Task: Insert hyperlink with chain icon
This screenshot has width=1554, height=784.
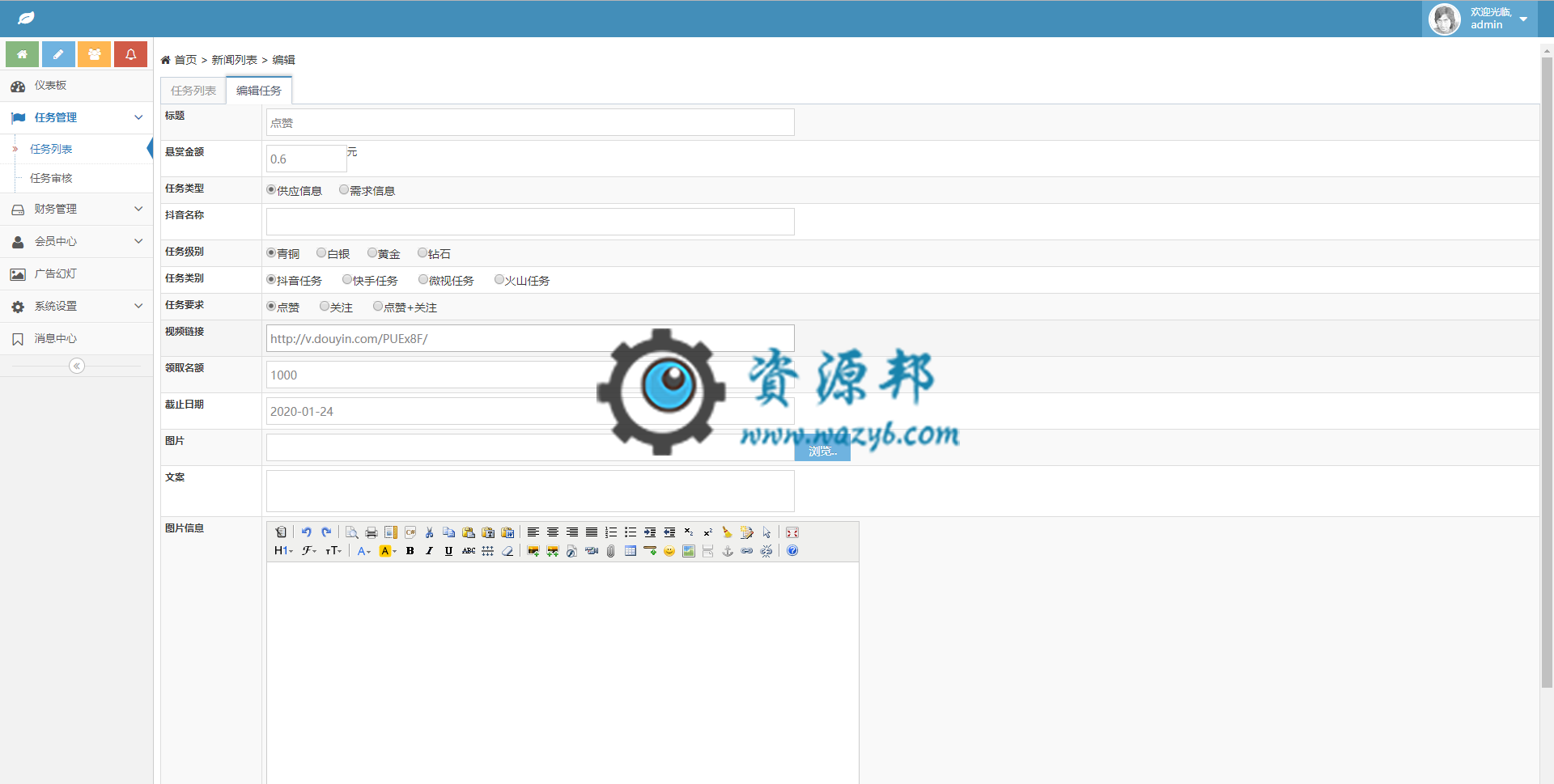Action: pyautogui.click(x=747, y=551)
